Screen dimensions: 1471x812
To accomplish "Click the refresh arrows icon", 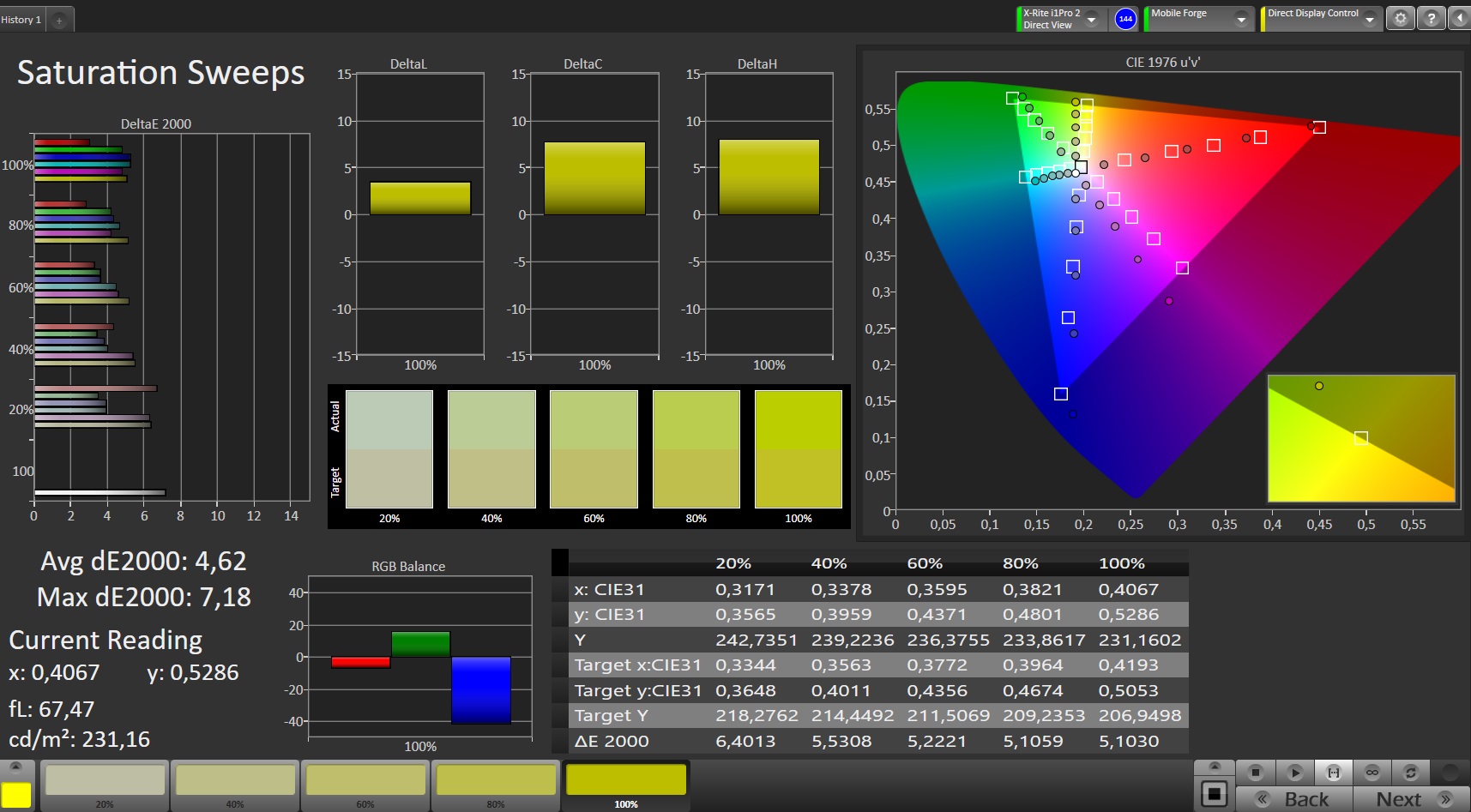I will point(1411,773).
